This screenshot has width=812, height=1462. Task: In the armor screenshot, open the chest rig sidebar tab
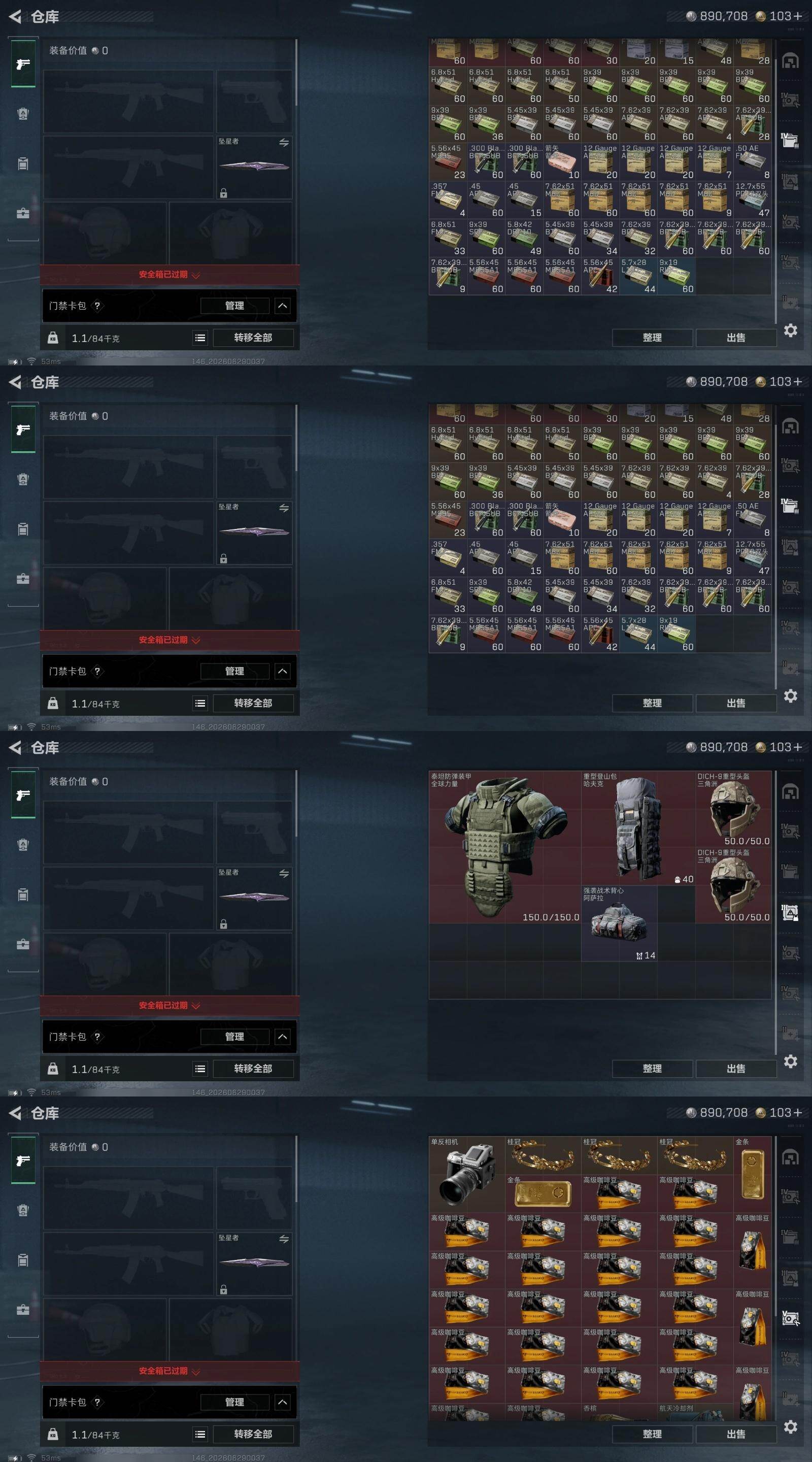pyautogui.click(x=23, y=895)
